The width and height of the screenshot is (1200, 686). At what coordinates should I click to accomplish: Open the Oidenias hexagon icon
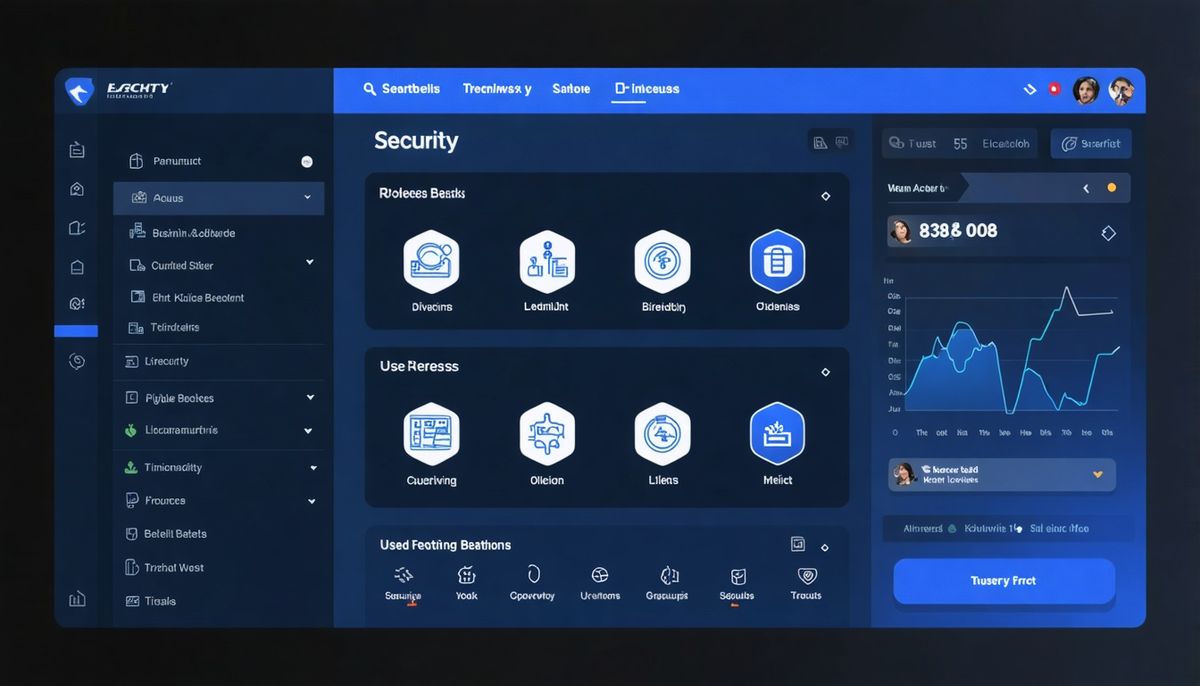point(777,263)
